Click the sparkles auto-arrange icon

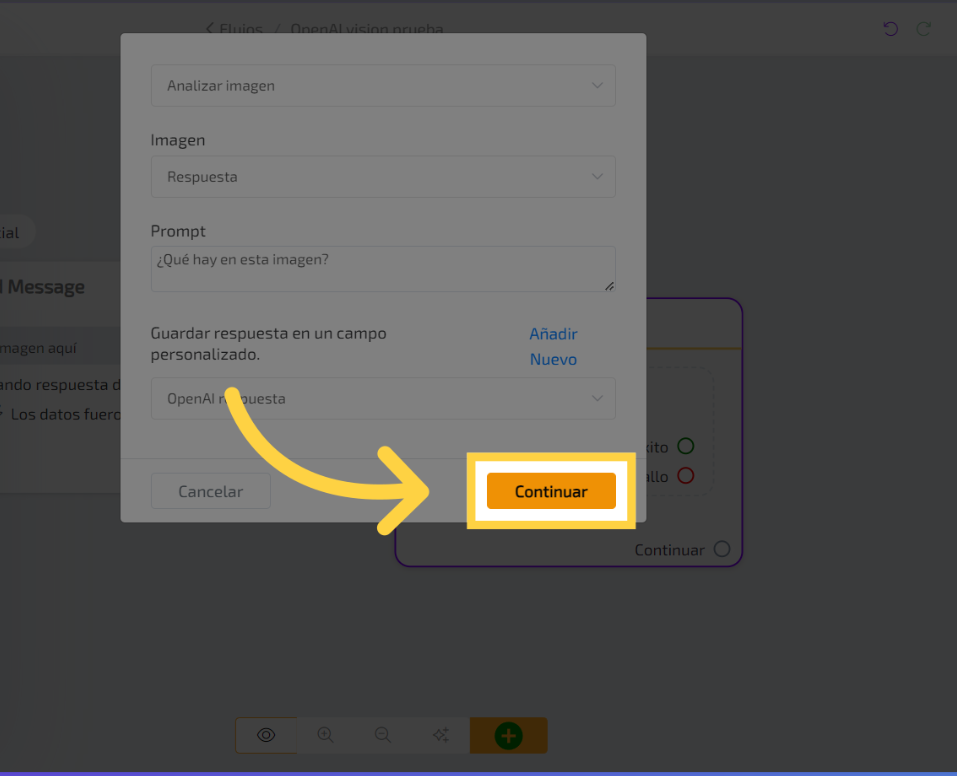tap(440, 735)
